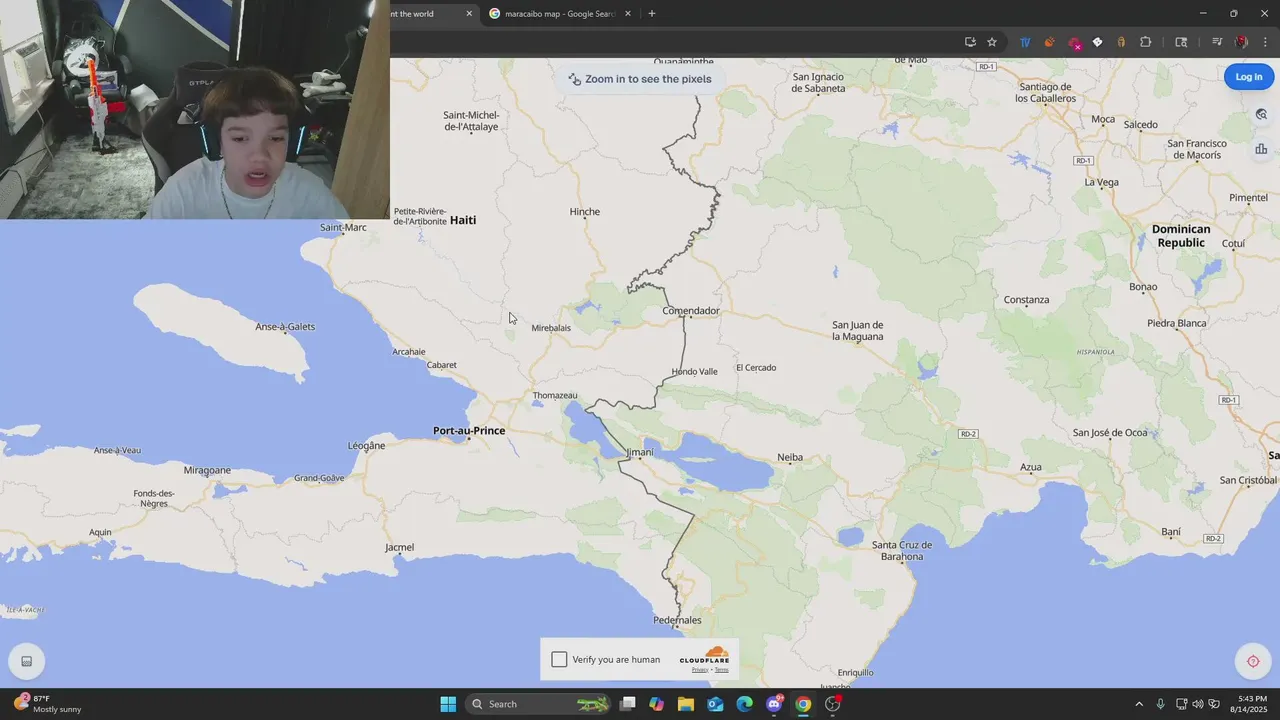Screen dimensions: 1280x720
Task: Click the red locate-me target icon
Action: (x=1253, y=661)
